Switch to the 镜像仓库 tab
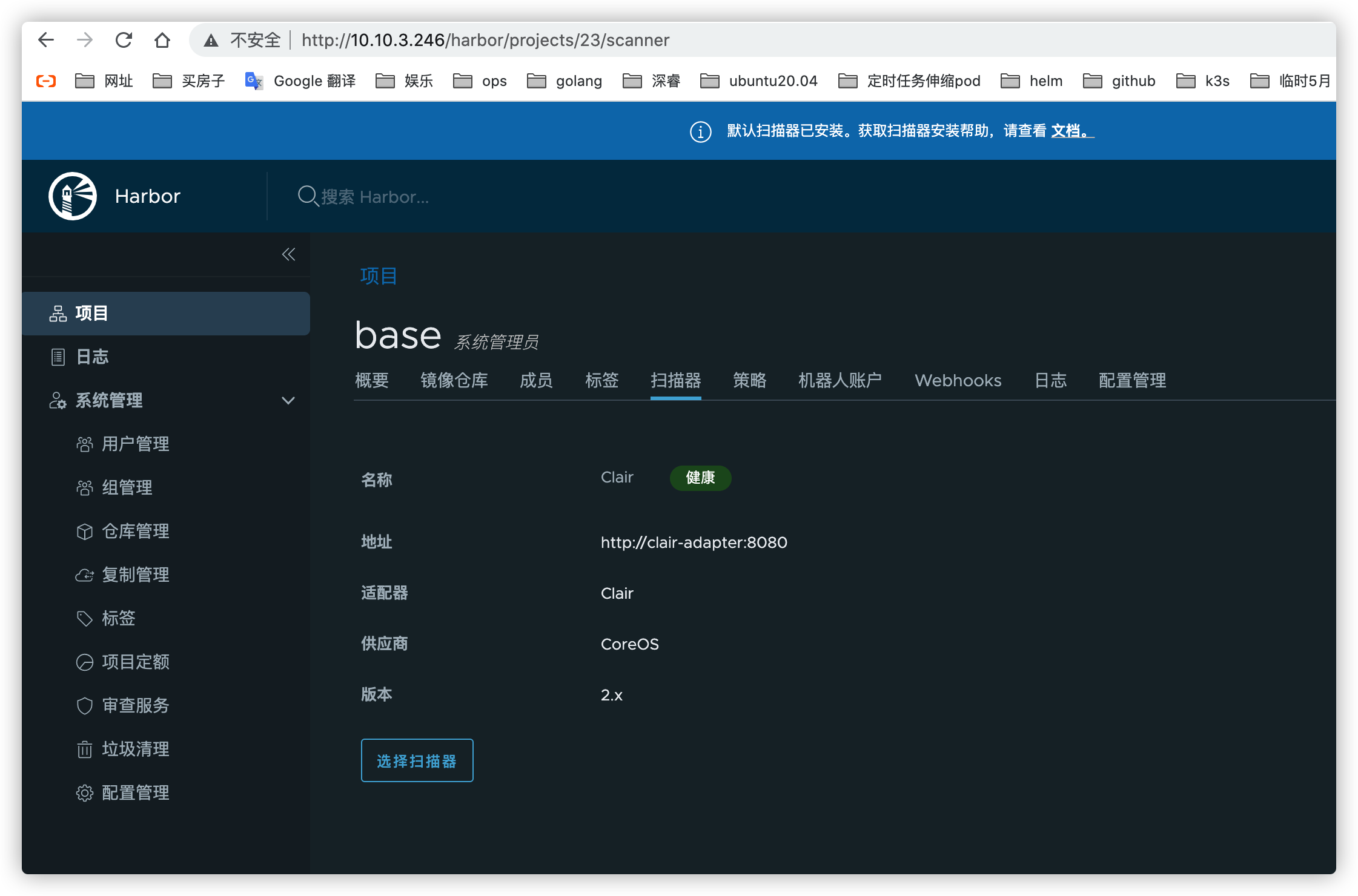 (454, 380)
